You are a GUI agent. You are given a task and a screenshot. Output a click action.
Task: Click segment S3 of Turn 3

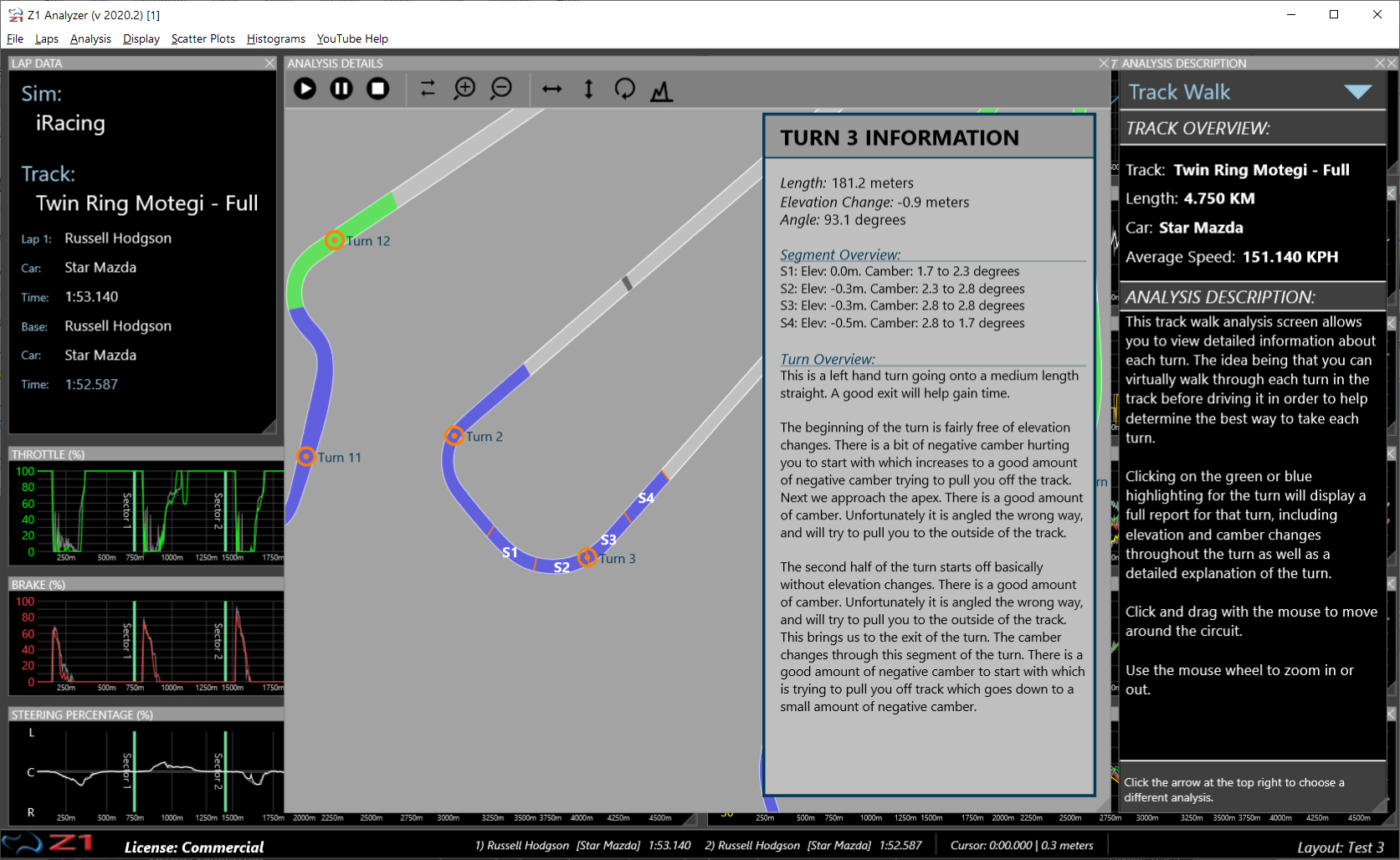pos(608,540)
